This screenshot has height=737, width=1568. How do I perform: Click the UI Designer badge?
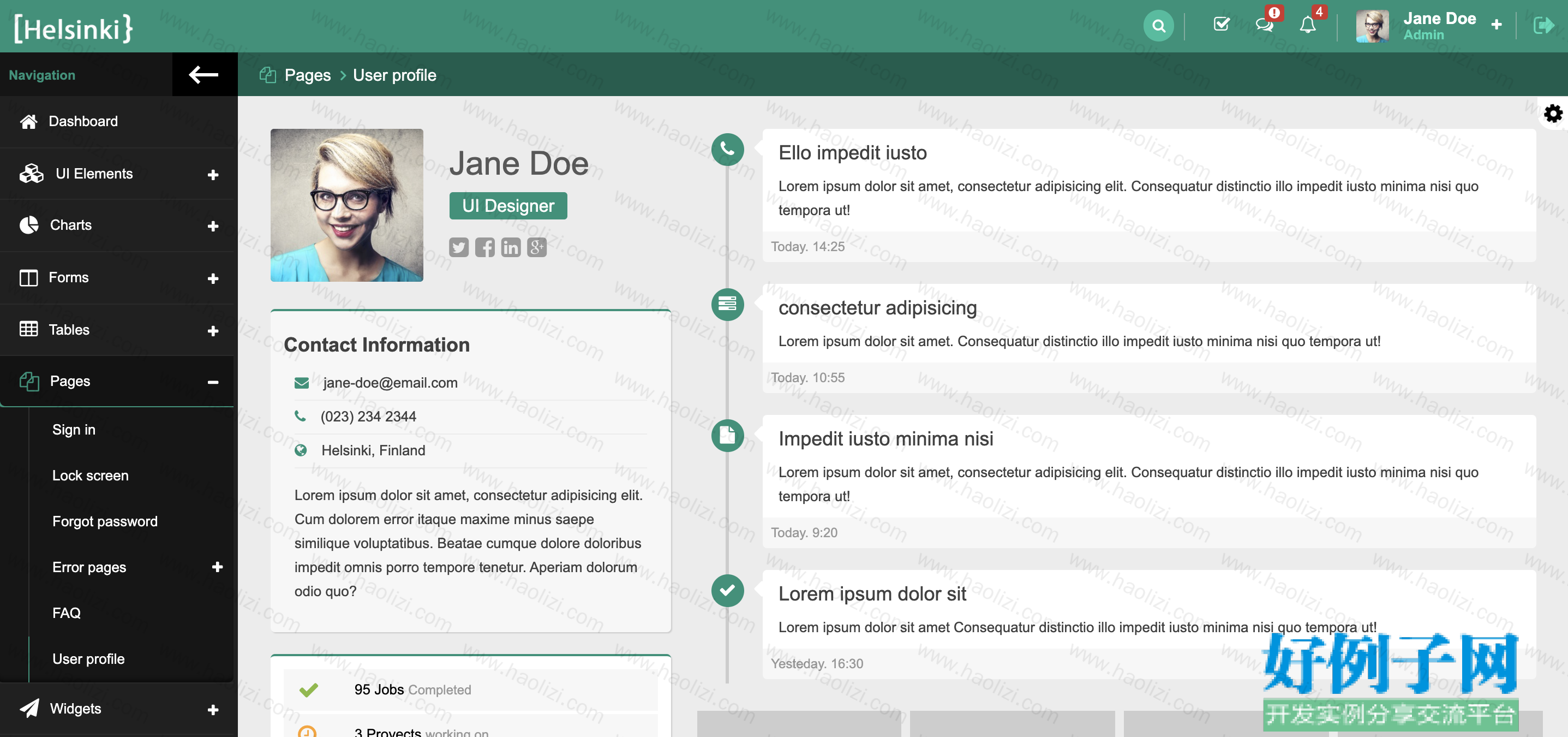coord(508,206)
